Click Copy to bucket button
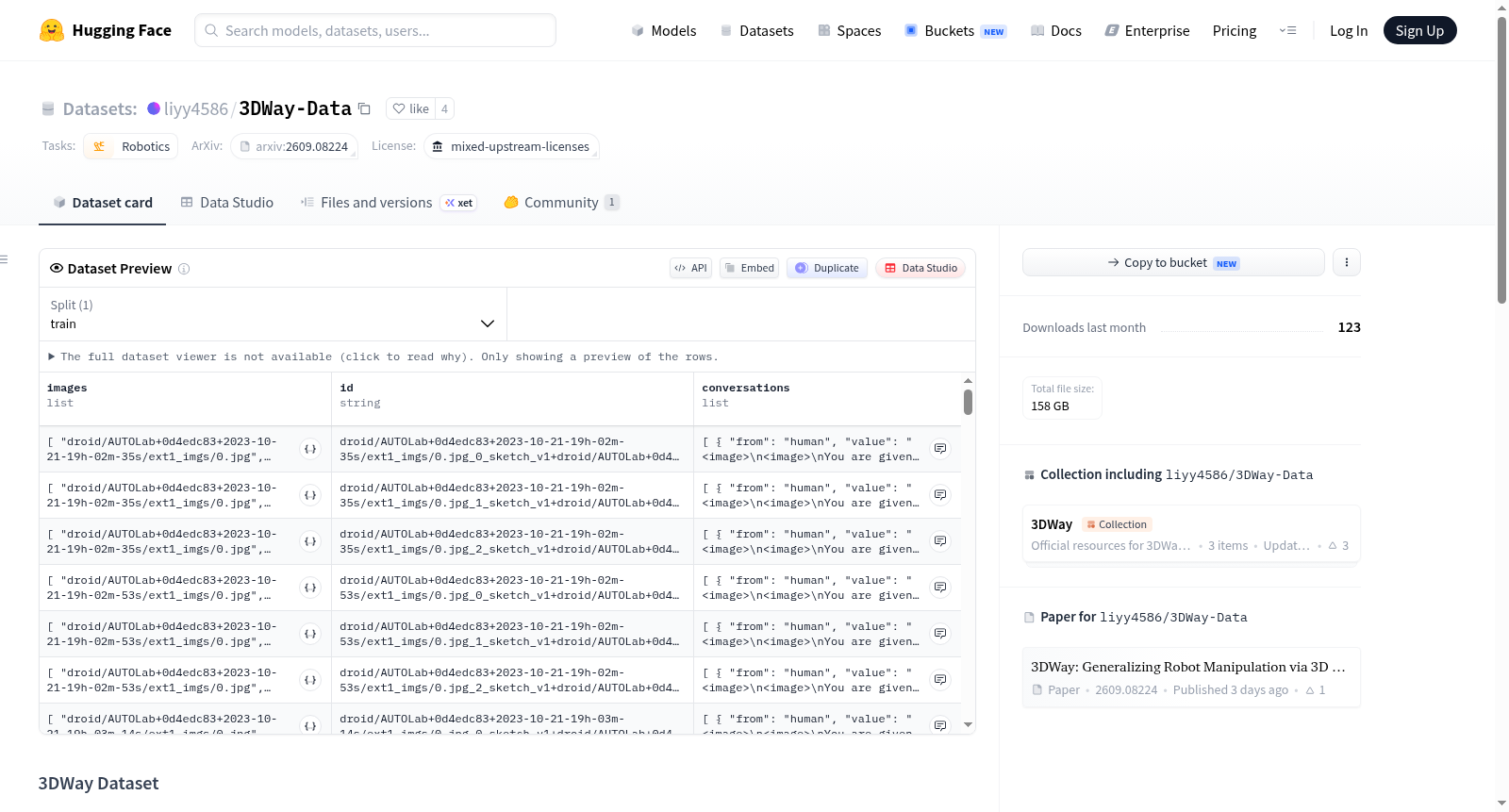The height and width of the screenshot is (812, 1509). (1173, 262)
